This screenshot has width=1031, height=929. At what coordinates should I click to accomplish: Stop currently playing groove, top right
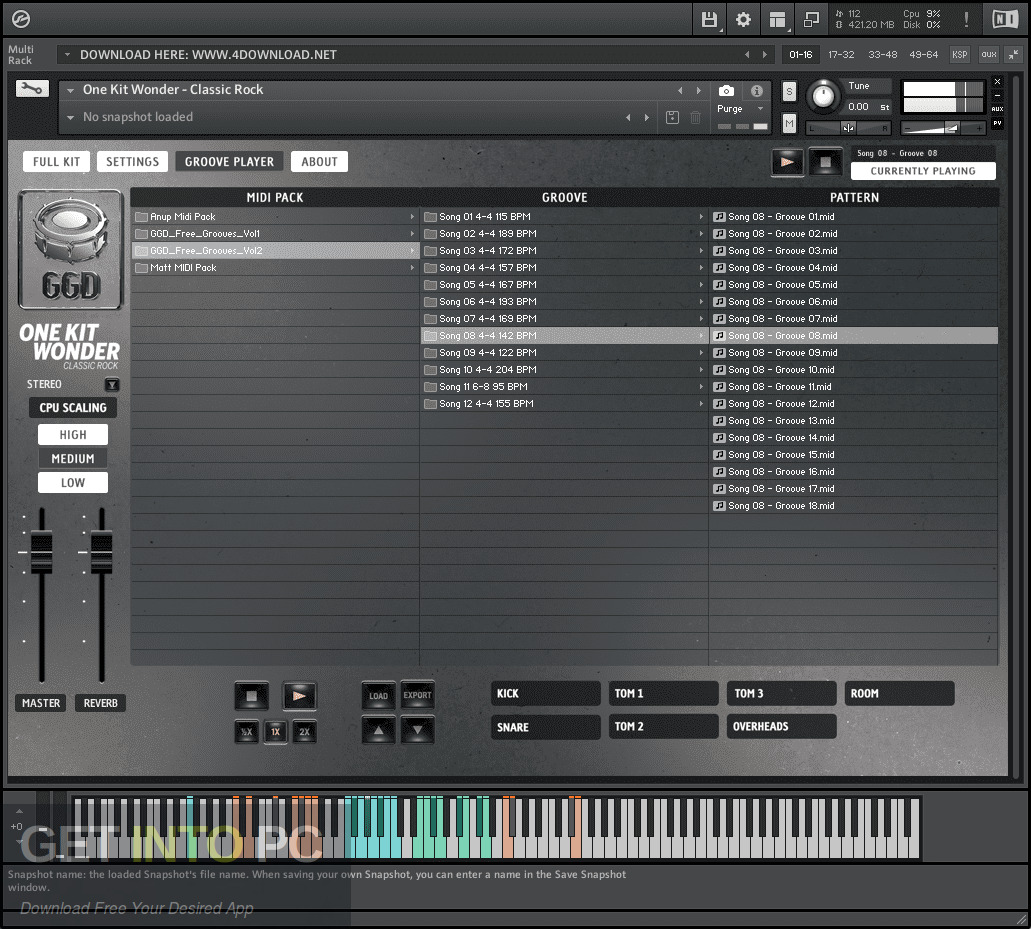pyautogui.click(x=825, y=162)
